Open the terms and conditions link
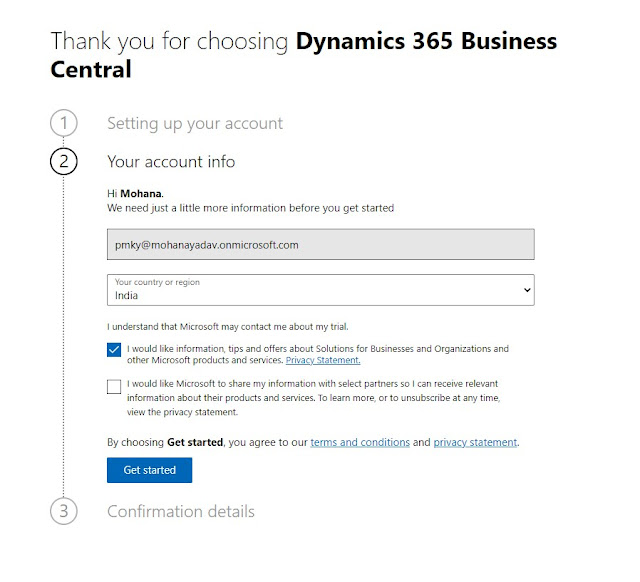640x582 pixels. tap(360, 442)
